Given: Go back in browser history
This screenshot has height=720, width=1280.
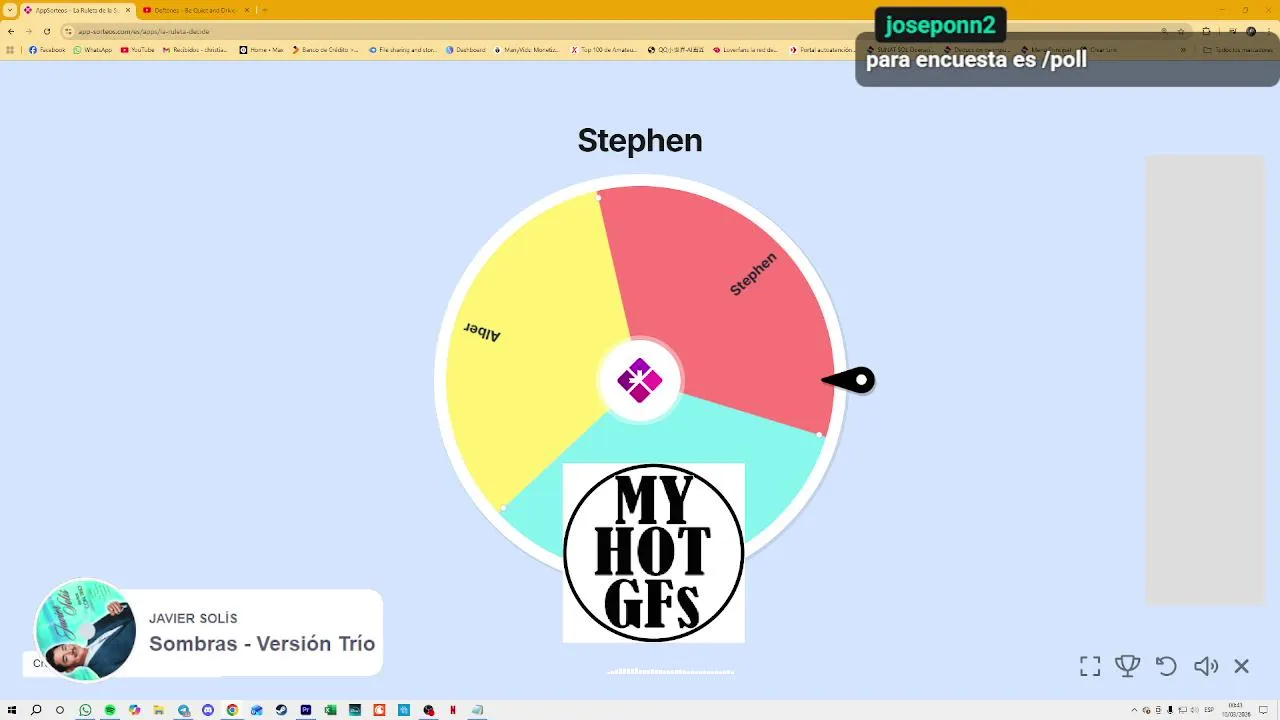Looking at the screenshot, I should coord(11,31).
